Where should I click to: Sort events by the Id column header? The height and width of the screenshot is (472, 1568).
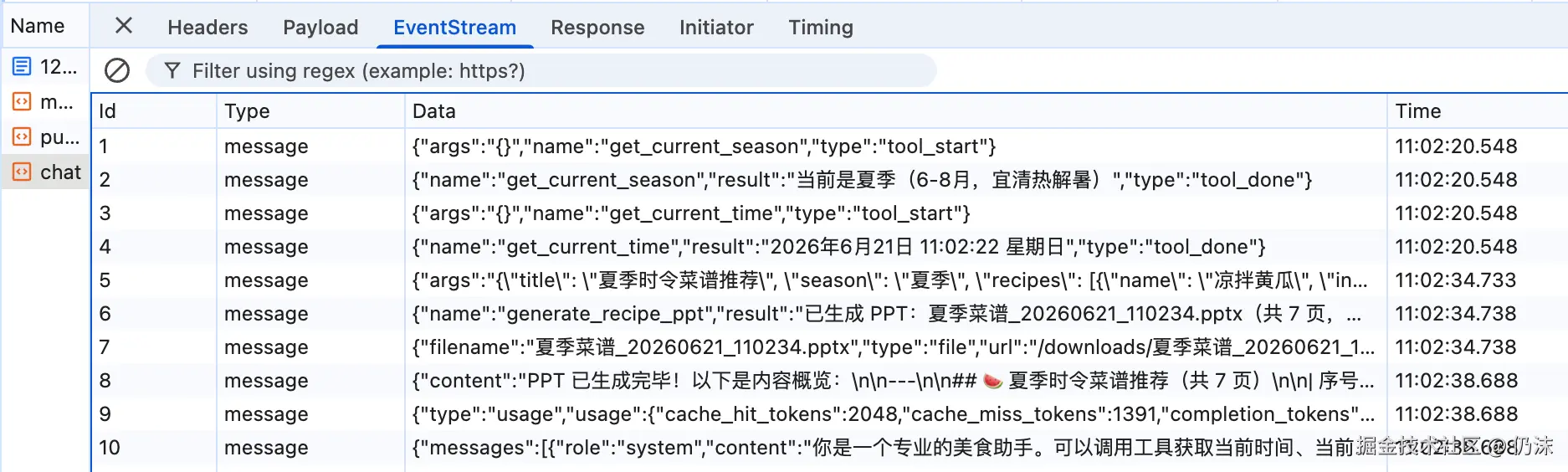[x=154, y=110]
